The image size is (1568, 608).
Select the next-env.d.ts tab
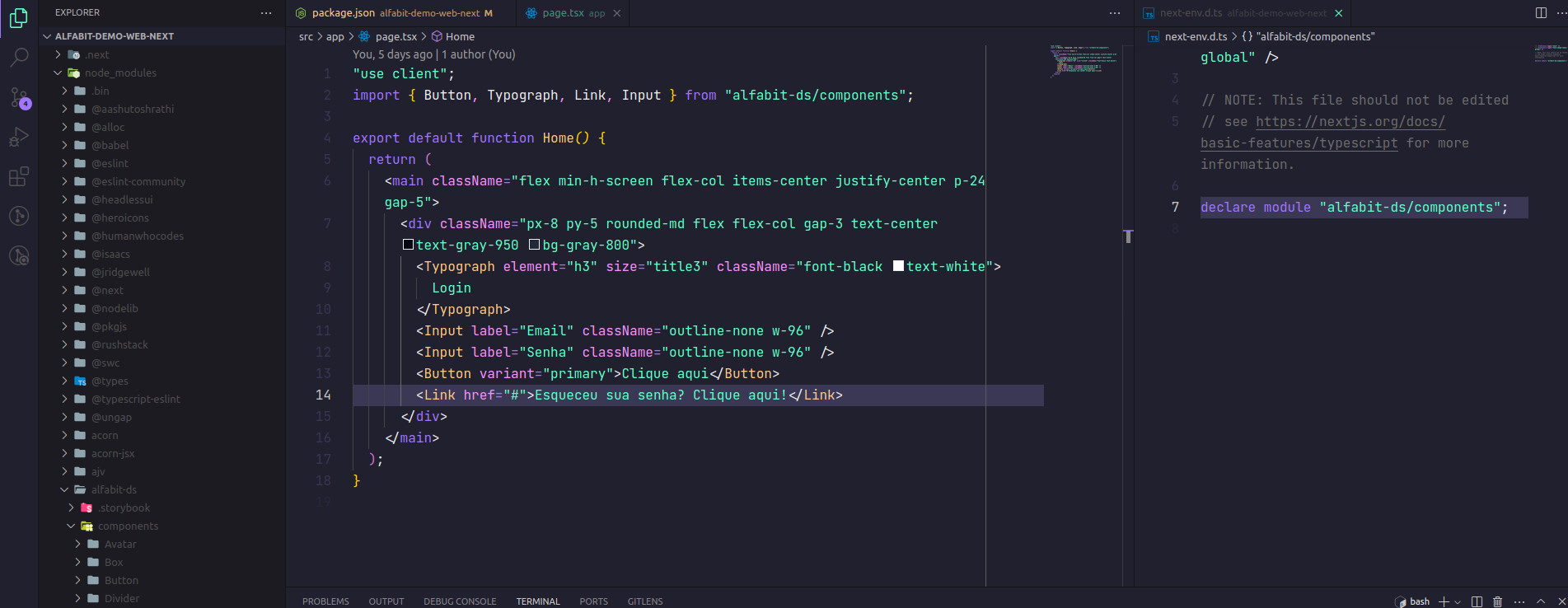(x=1243, y=13)
